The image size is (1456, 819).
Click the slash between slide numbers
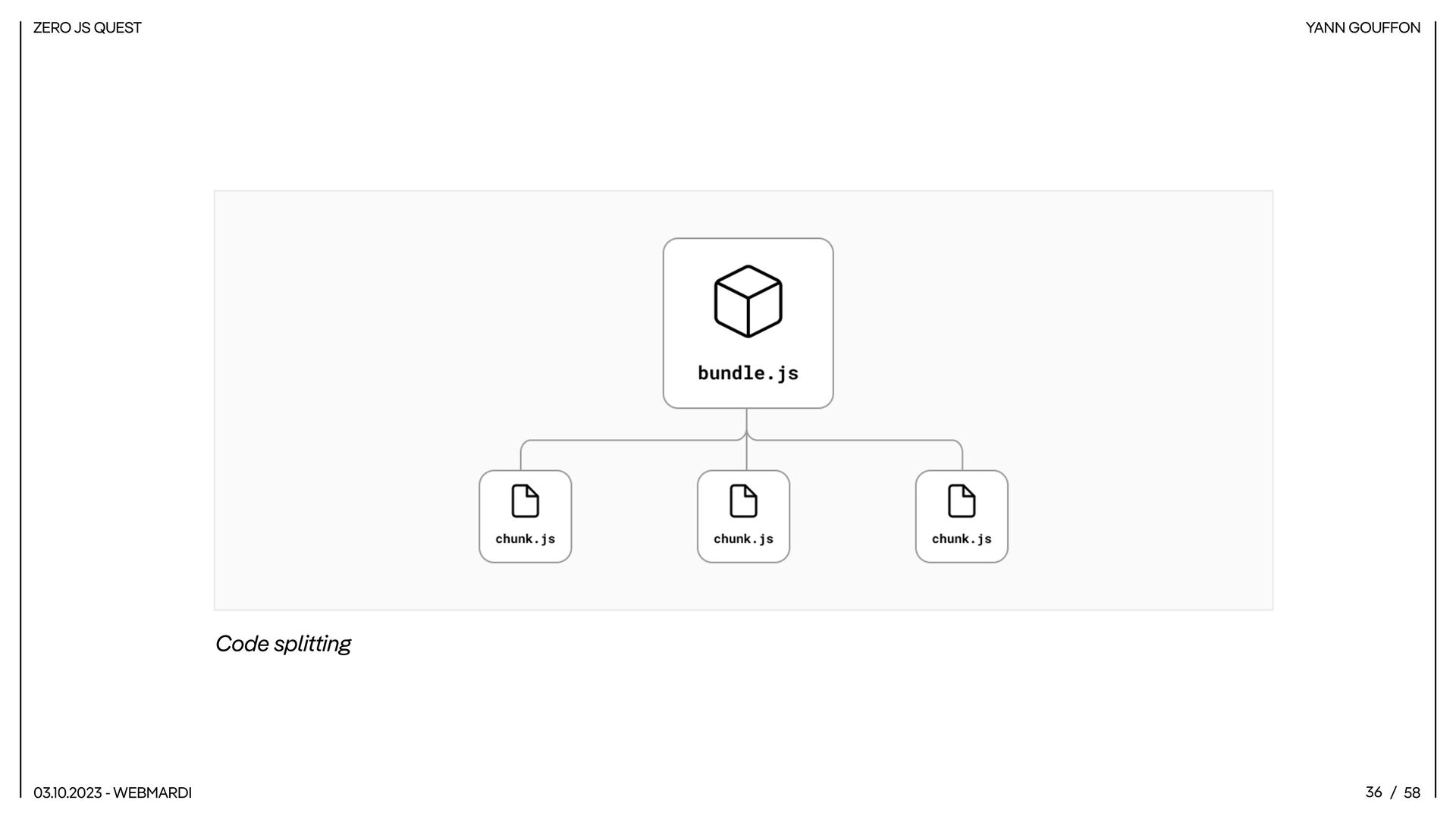click(x=1393, y=793)
